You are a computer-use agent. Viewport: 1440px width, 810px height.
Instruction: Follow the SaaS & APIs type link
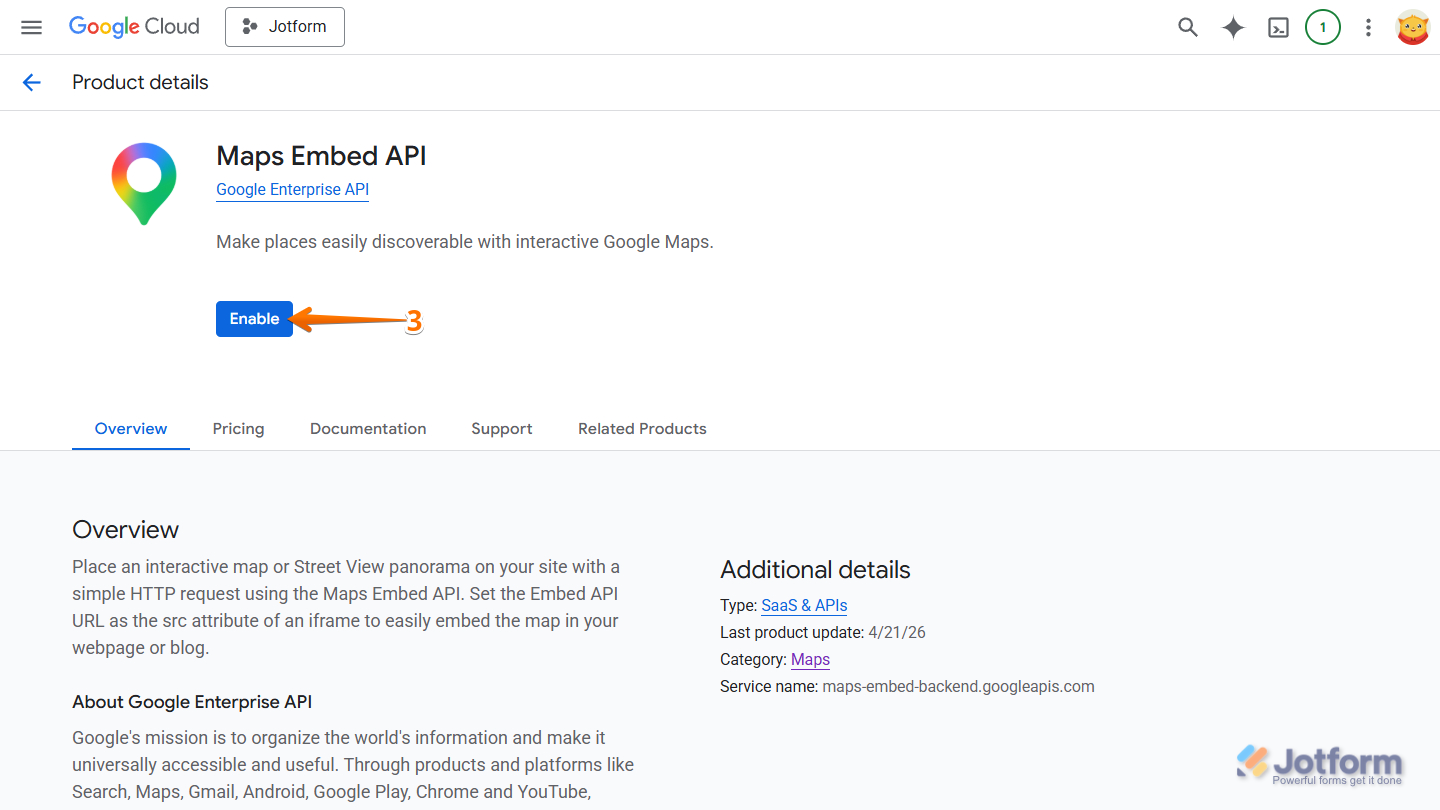pos(804,605)
